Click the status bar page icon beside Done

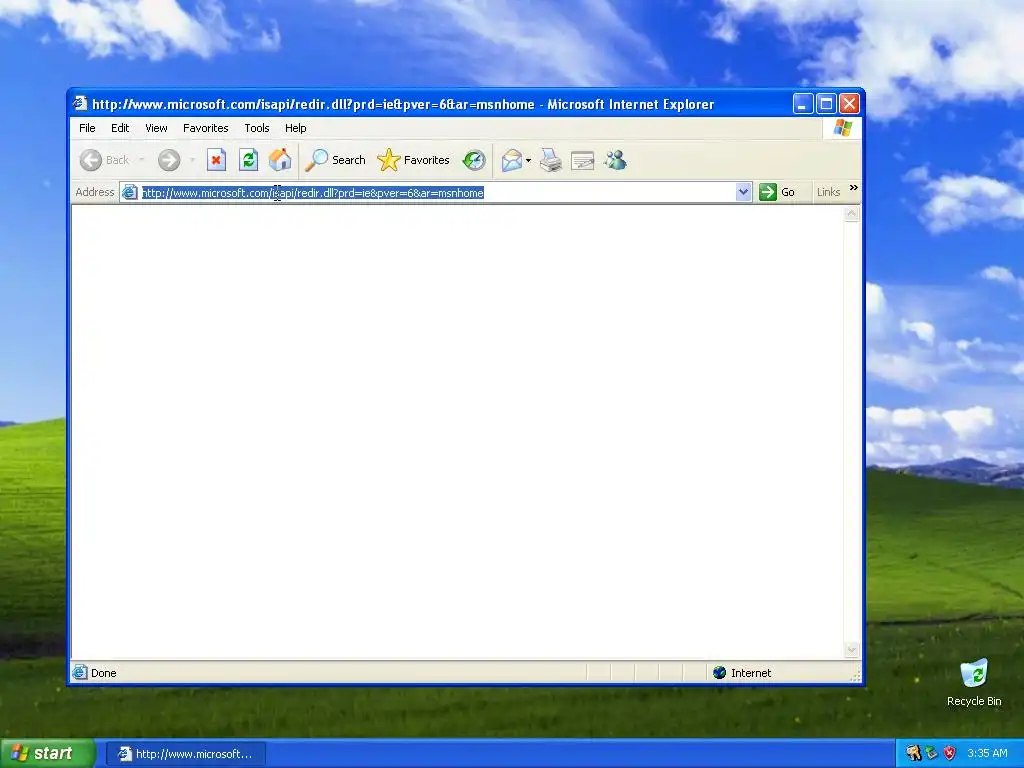click(x=80, y=672)
